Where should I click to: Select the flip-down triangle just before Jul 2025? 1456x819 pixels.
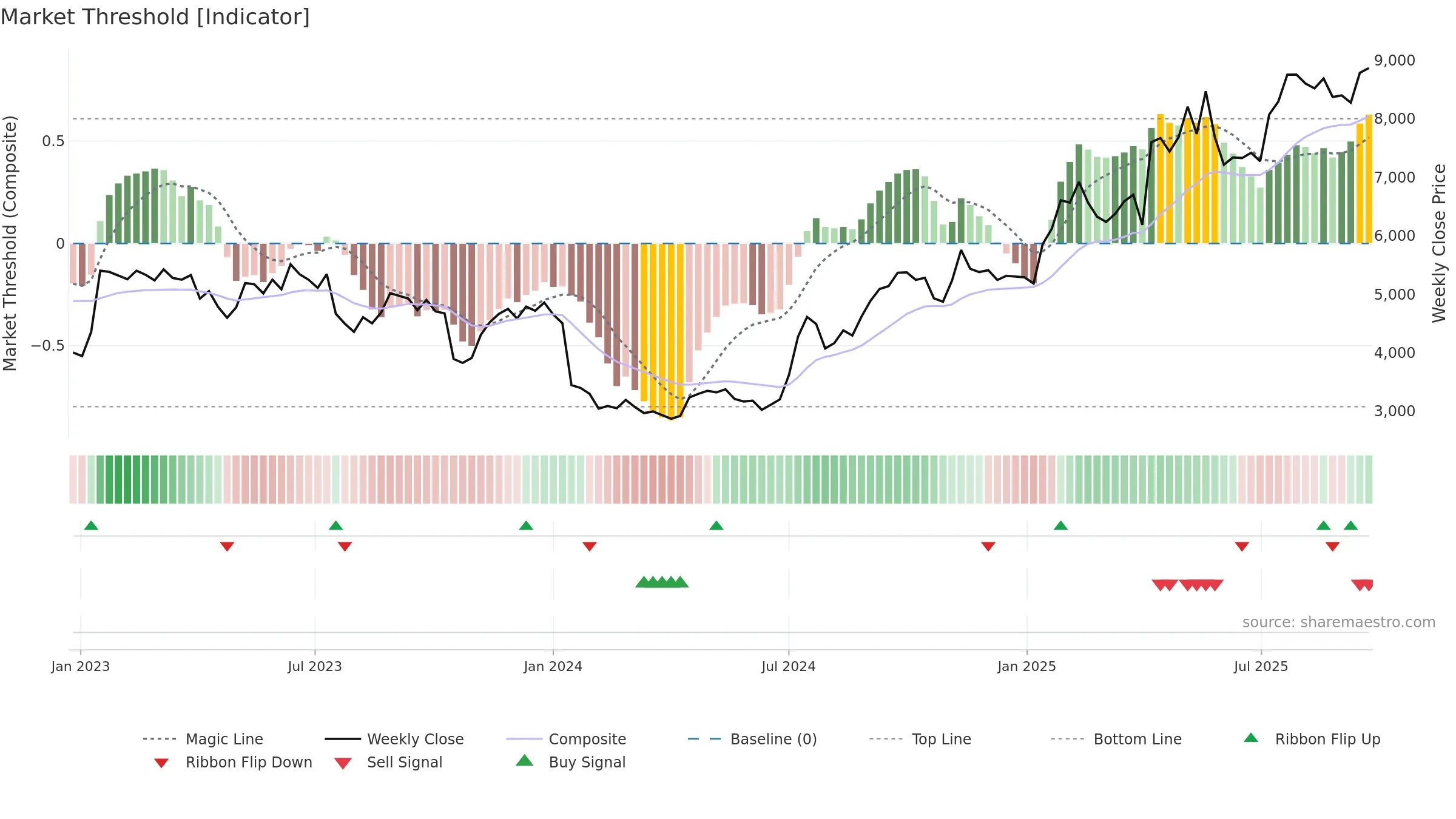click(x=1242, y=547)
